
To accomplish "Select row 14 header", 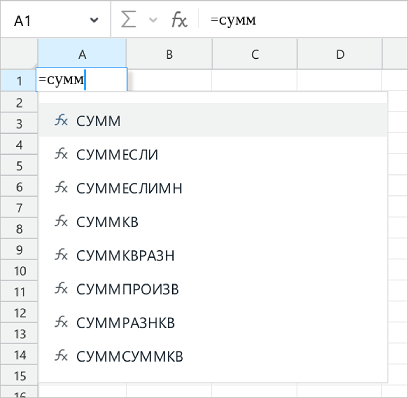I will 19,355.
